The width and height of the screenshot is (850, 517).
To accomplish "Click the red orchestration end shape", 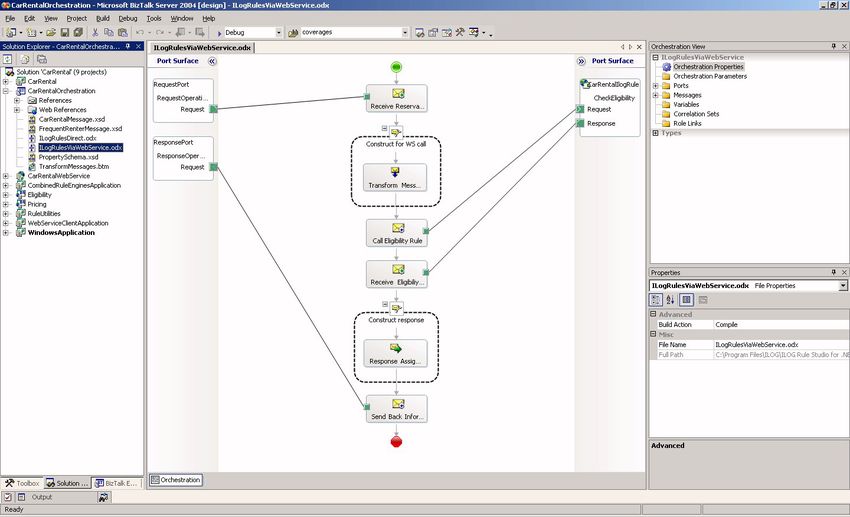I will click(396, 442).
